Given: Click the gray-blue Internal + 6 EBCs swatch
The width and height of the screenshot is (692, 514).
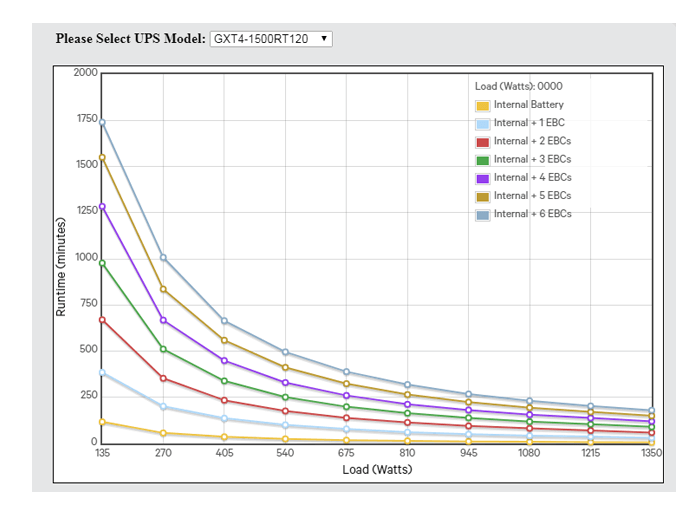Looking at the screenshot, I should point(482,214).
